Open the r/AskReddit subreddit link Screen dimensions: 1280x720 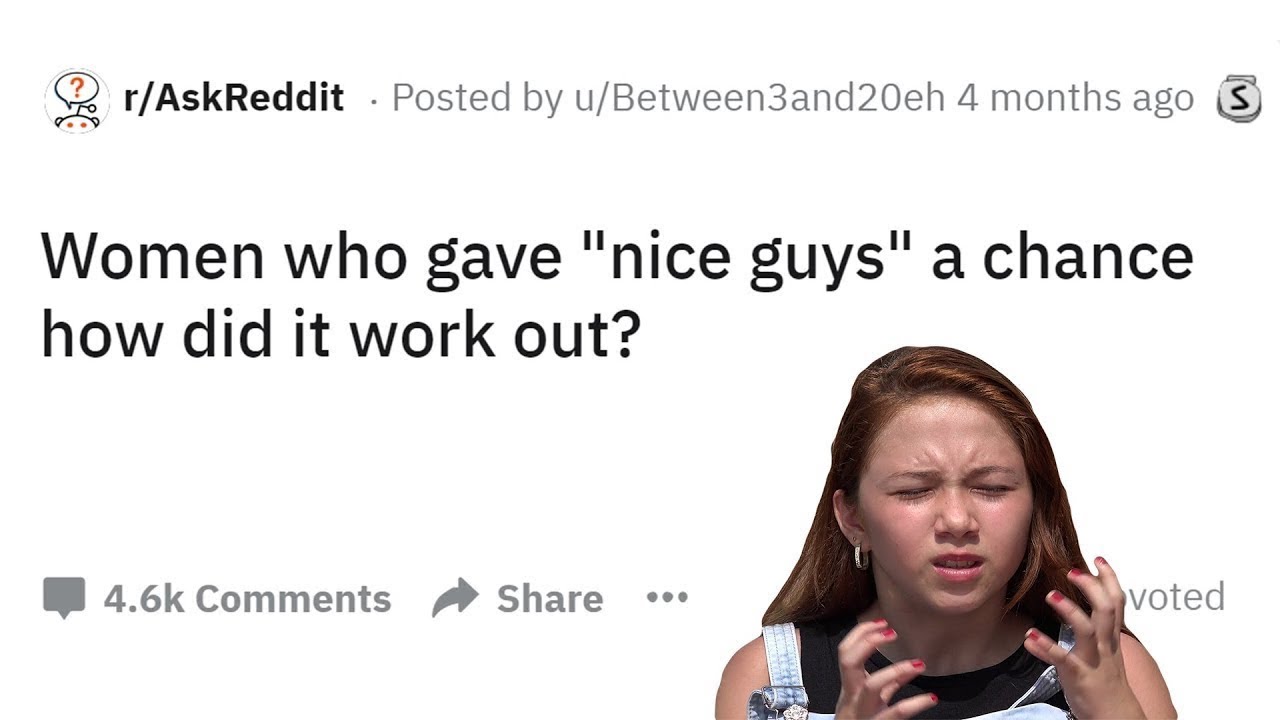(233, 98)
